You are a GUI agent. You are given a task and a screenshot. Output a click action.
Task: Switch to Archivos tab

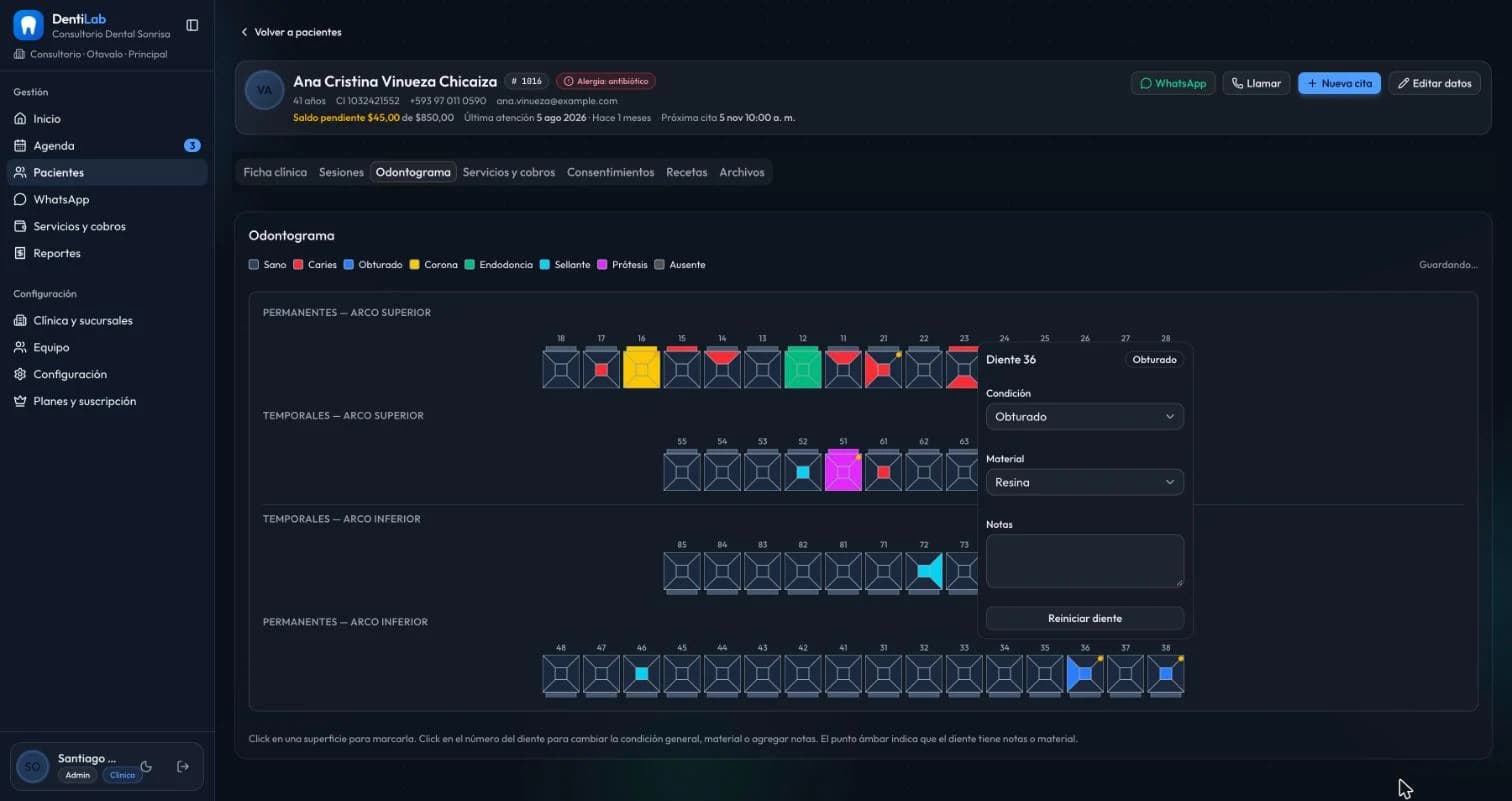coord(742,172)
